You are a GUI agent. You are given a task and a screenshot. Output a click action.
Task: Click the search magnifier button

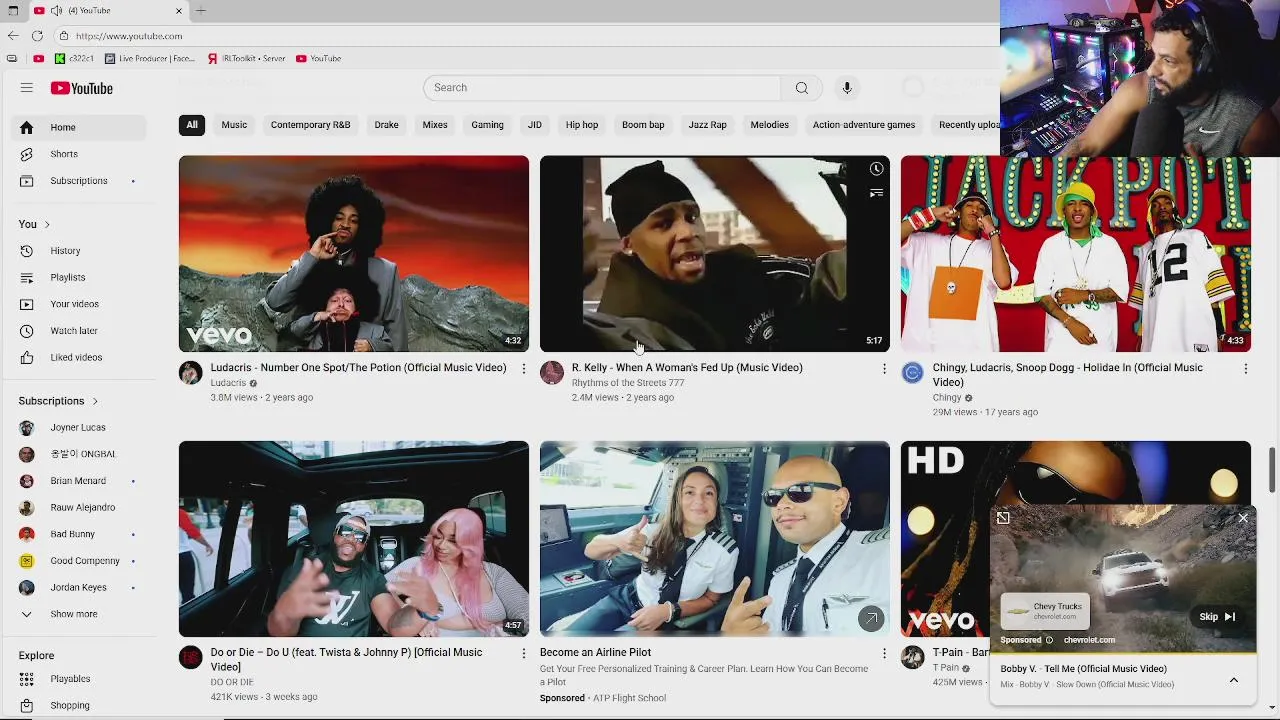coord(801,88)
